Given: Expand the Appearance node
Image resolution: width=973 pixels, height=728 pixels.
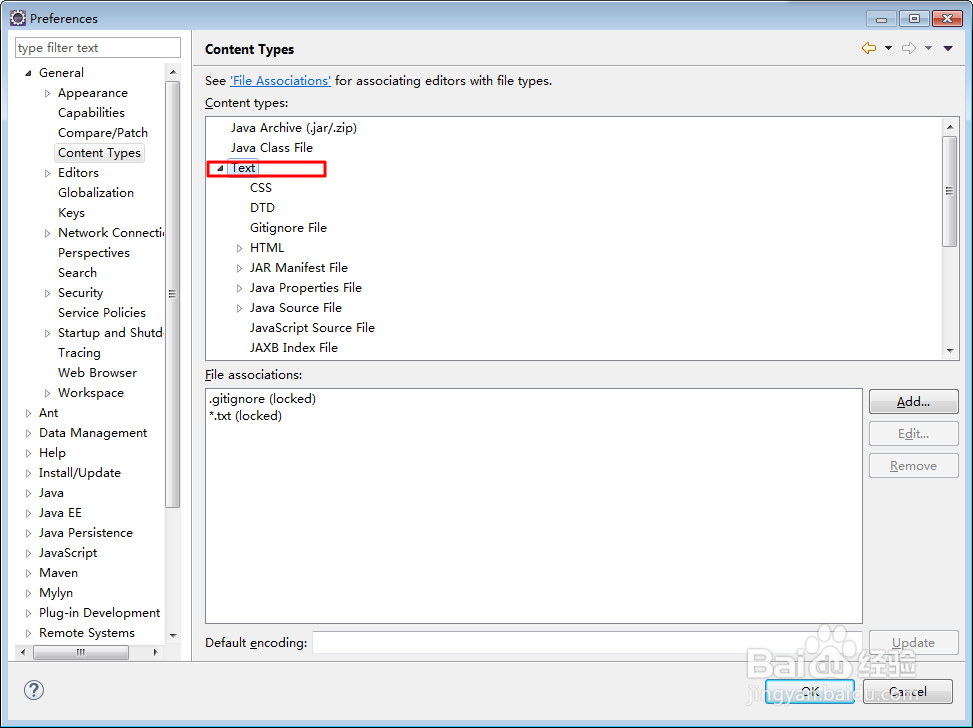Looking at the screenshot, I should (47, 93).
